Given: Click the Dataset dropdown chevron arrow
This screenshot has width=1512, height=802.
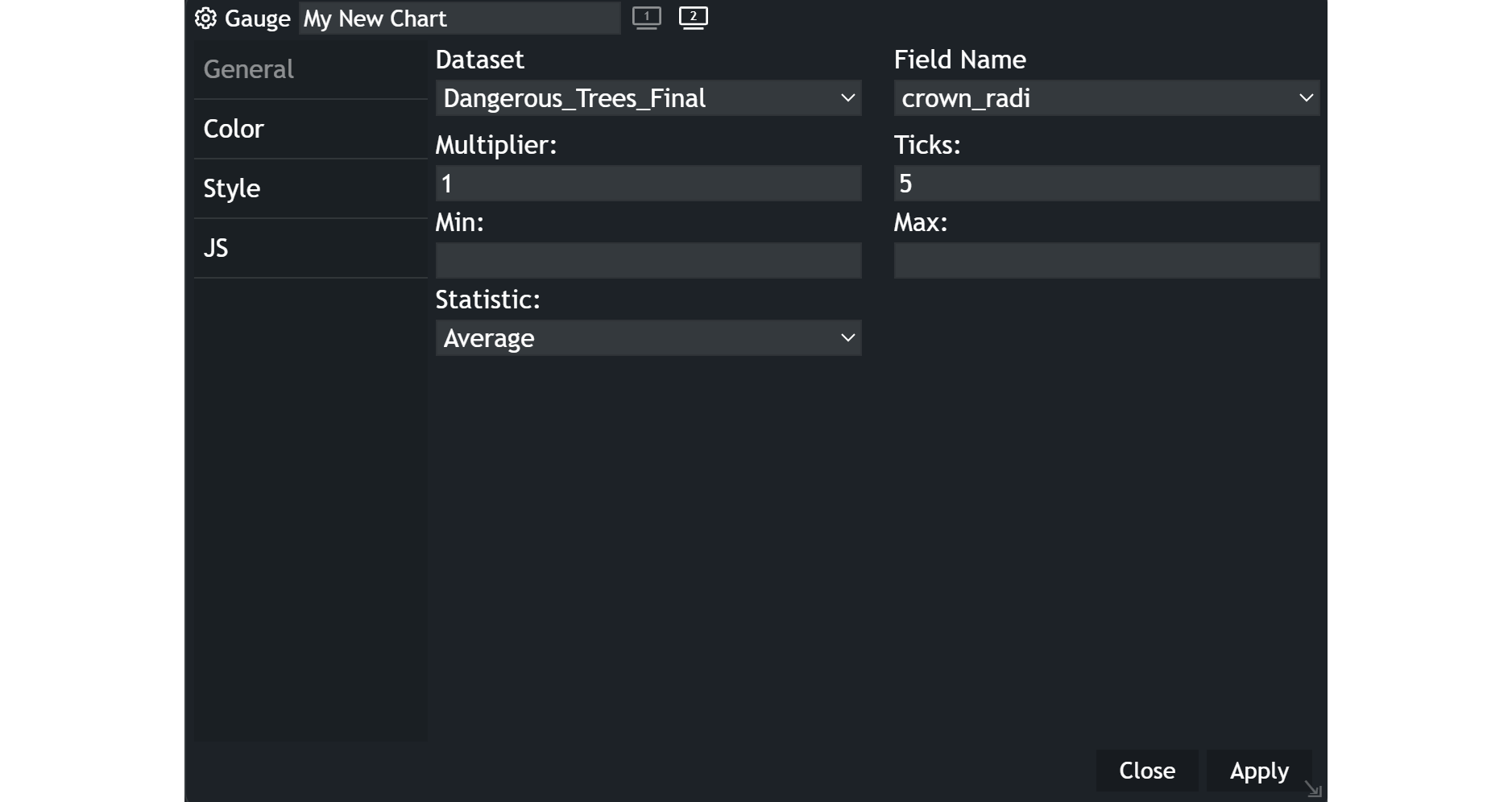Looking at the screenshot, I should pyautogui.click(x=847, y=98).
